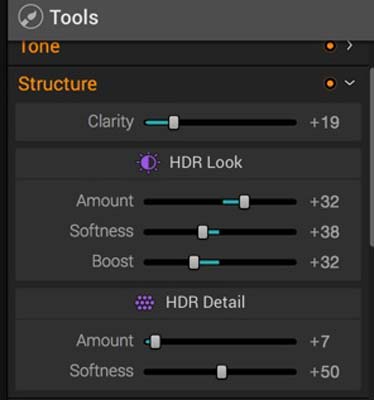
Task: Click the Tools panel title
Action: [x=74, y=17]
